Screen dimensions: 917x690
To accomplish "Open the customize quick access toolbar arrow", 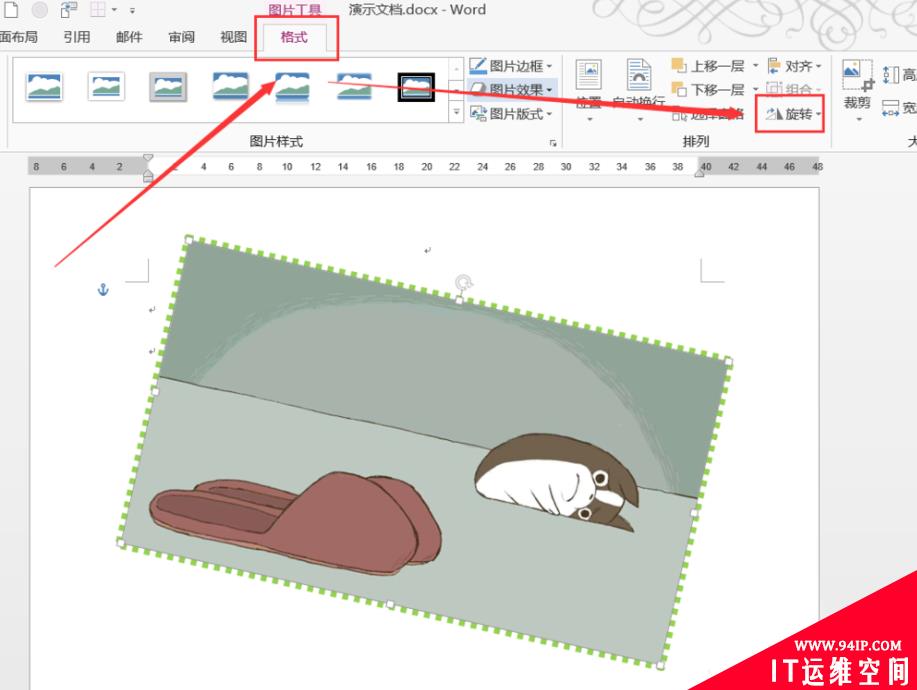I will 133,11.
